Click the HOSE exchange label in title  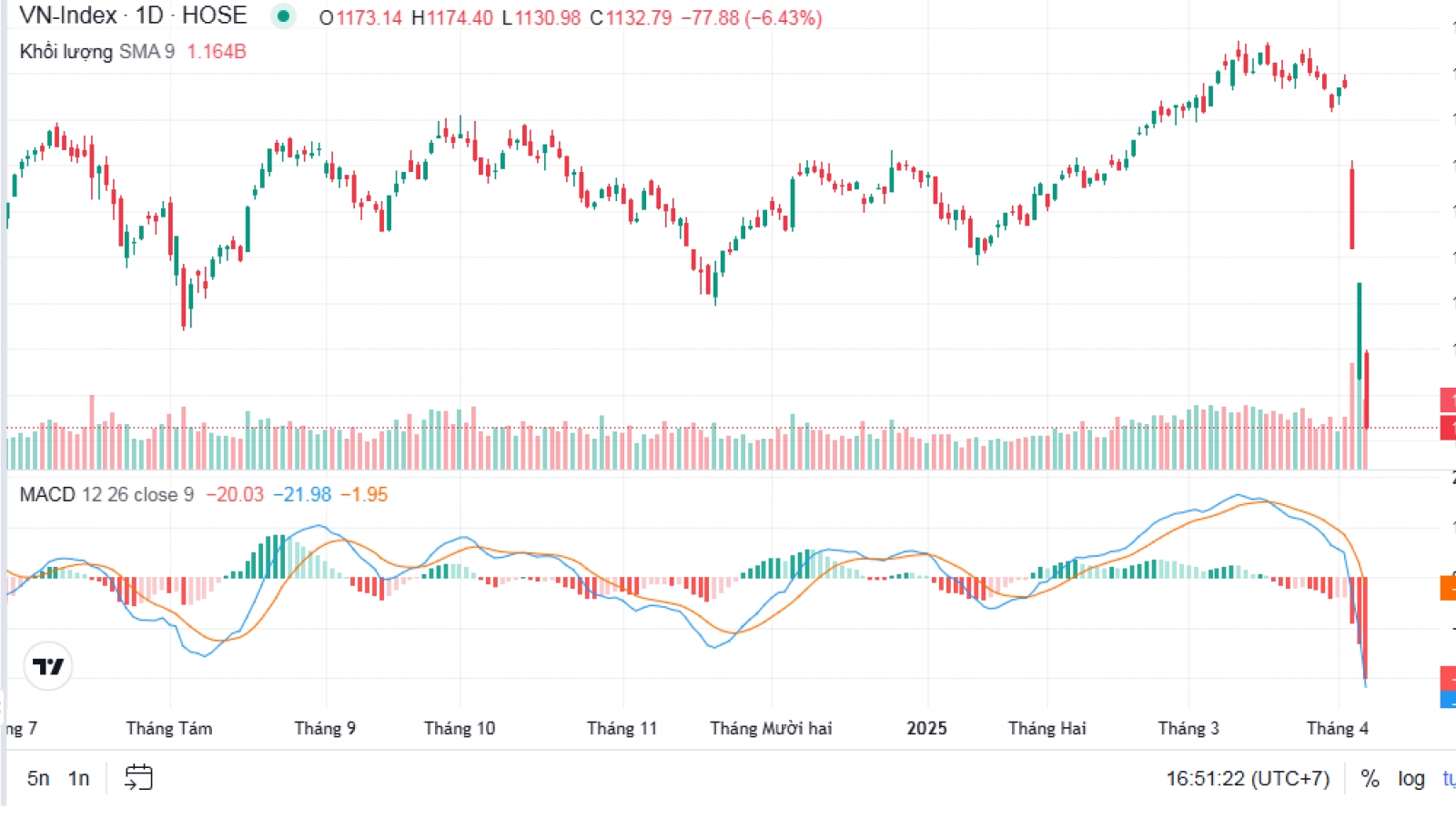point(215,15)
